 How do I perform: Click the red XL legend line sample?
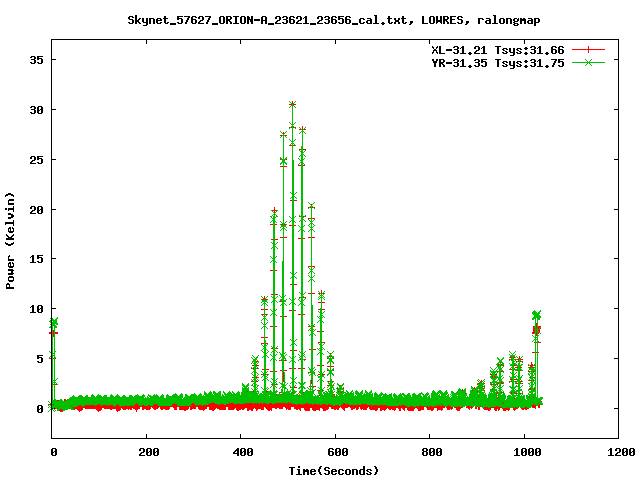(x=588, y=50)
